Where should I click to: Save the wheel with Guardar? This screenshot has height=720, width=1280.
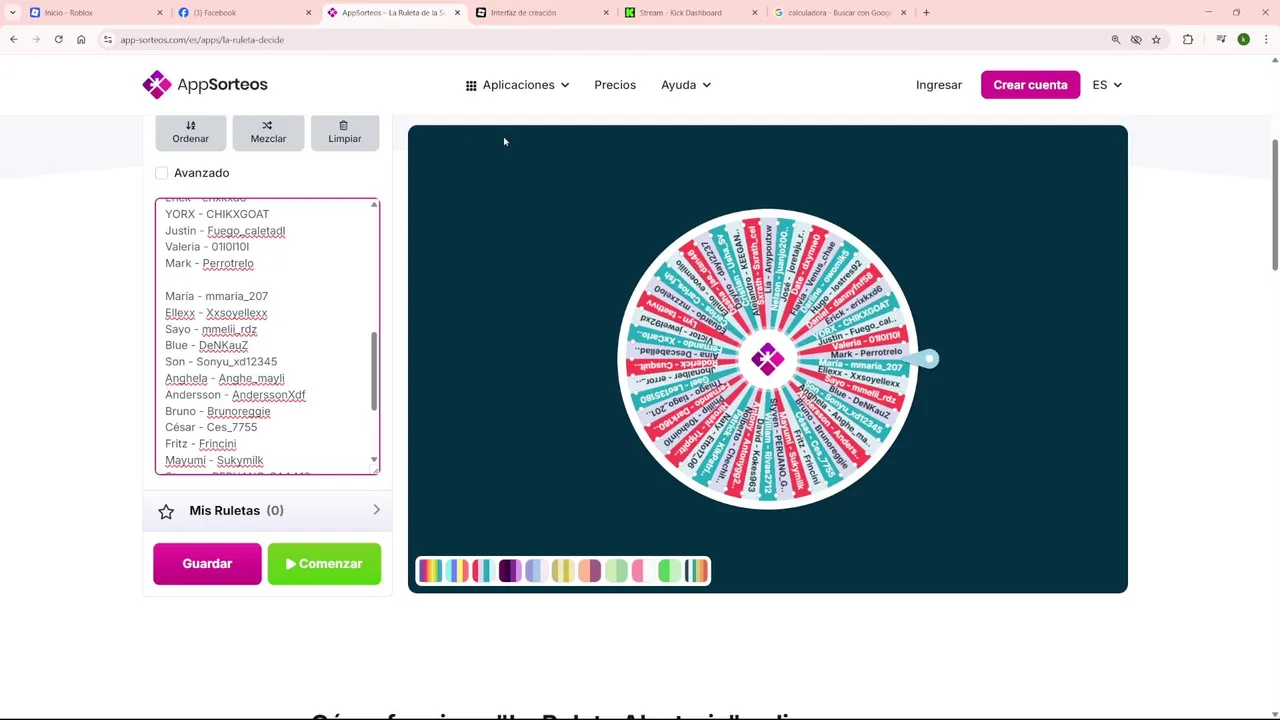(x=207, y=564)
